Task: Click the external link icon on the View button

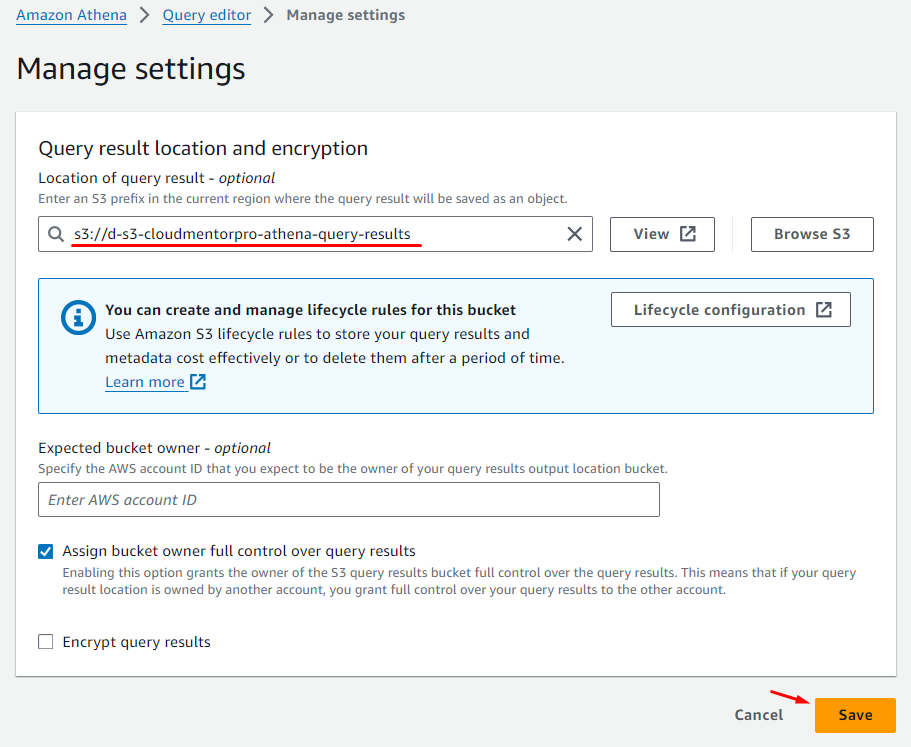Action: (688, 234)
